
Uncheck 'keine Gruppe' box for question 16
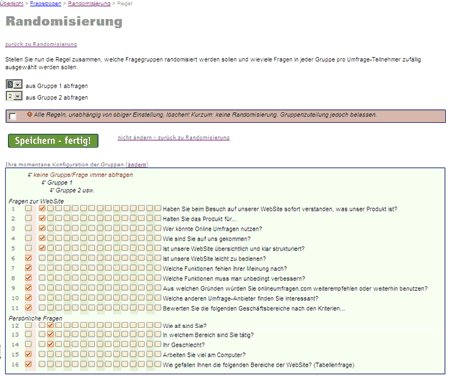[28, 364]
